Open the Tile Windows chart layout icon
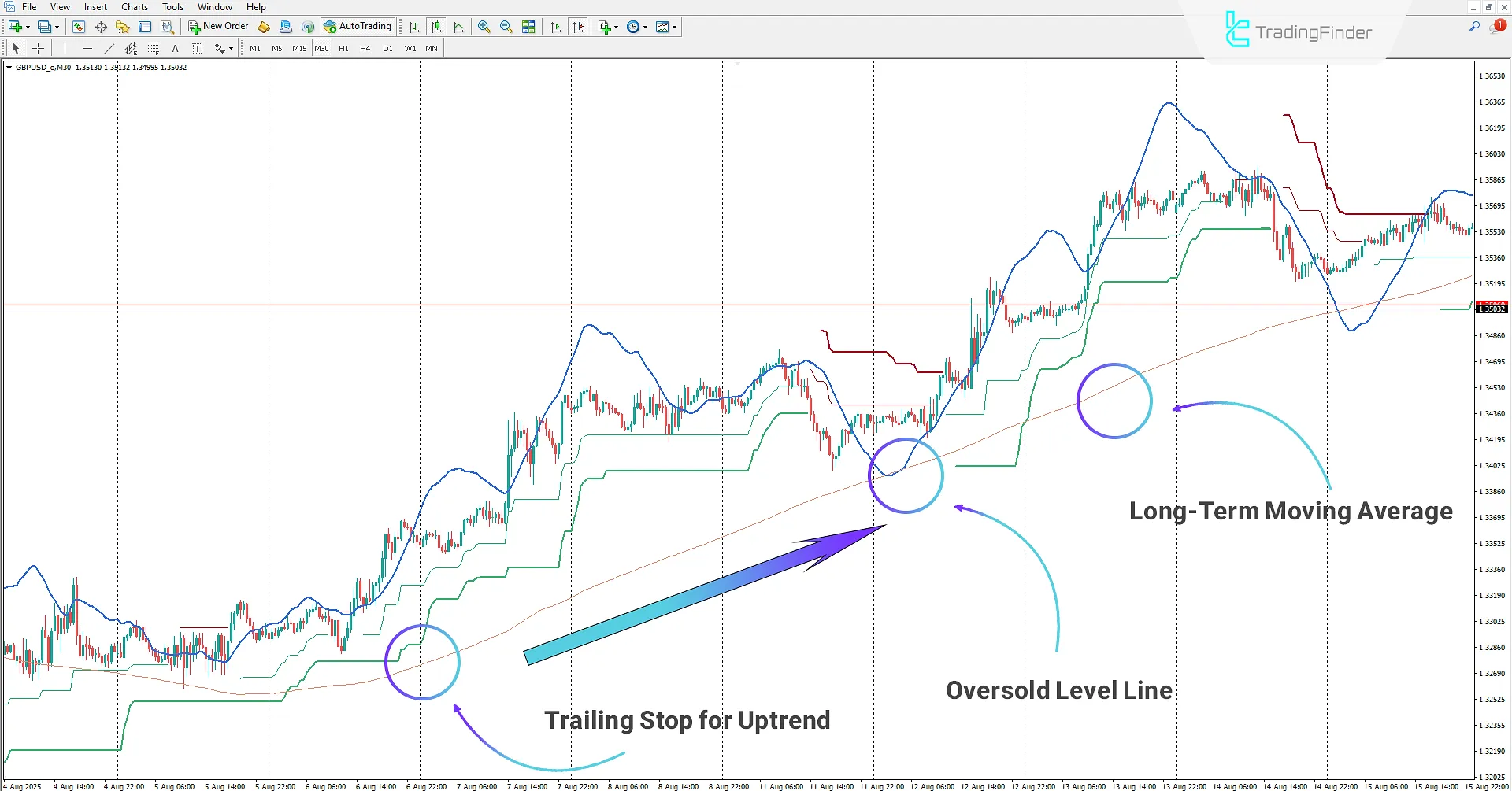This screenshot has width=1512, height=791. click(528, 27)
